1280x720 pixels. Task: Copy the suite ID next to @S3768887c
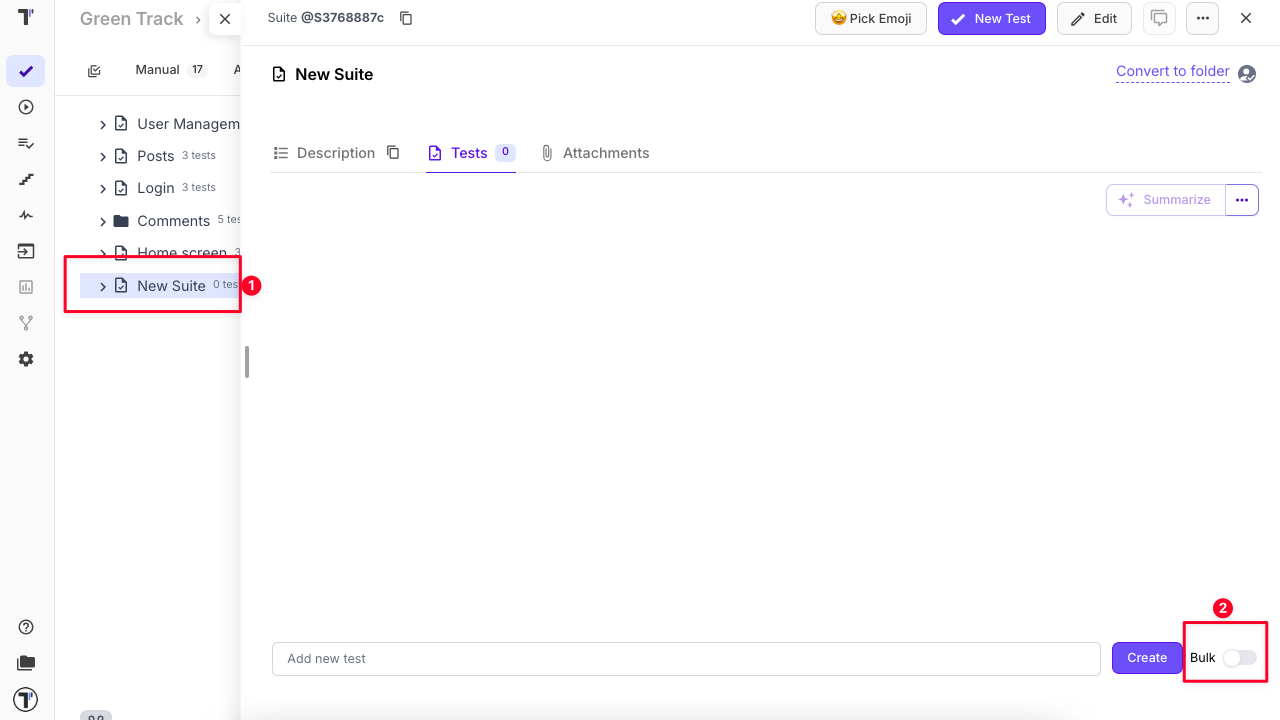pos(406,19)
